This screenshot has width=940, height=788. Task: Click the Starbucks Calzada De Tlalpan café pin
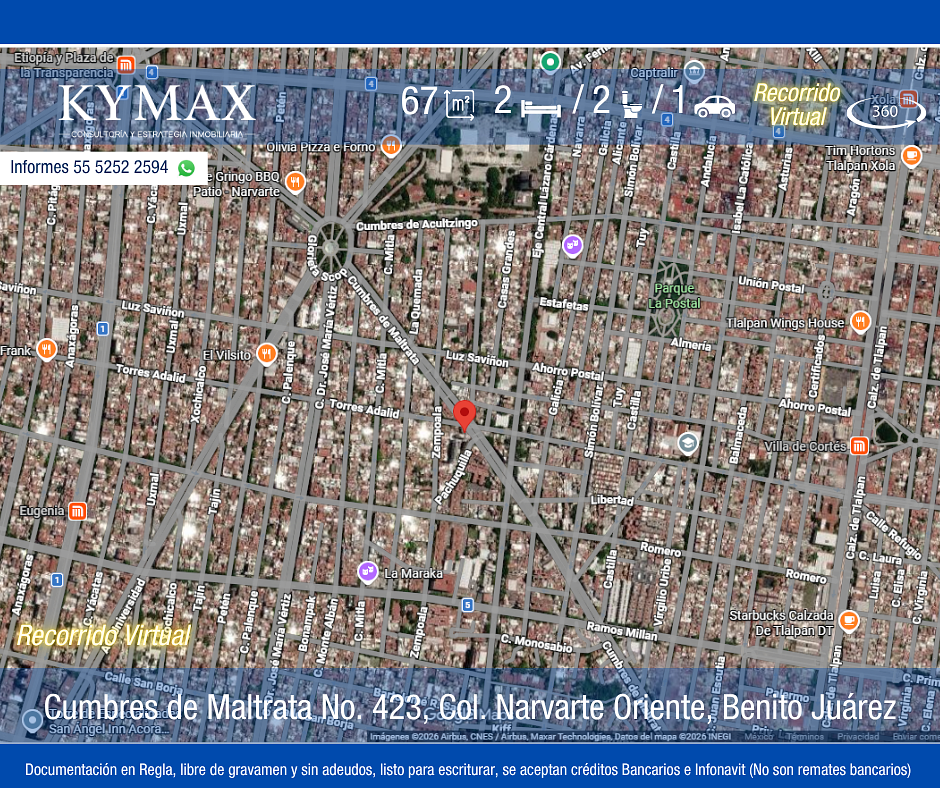(x=848, y=621)
